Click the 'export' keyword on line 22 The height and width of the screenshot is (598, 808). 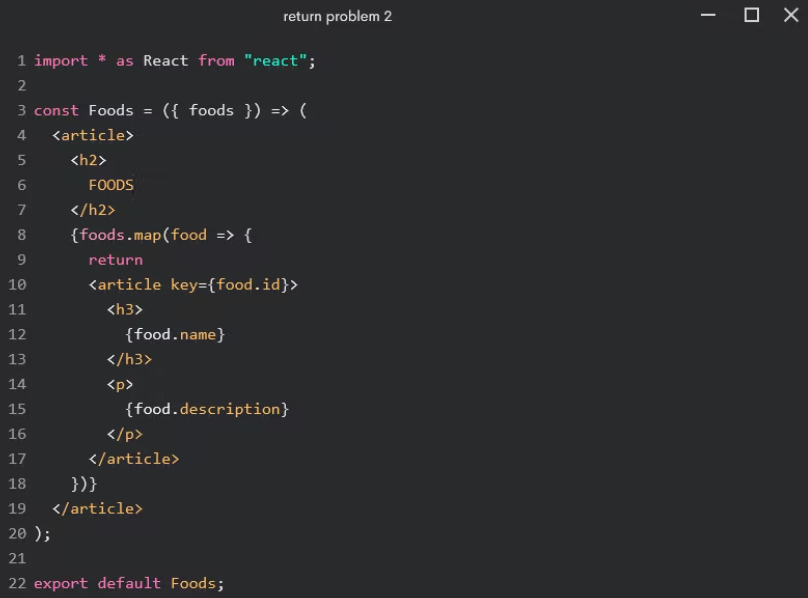61,583
